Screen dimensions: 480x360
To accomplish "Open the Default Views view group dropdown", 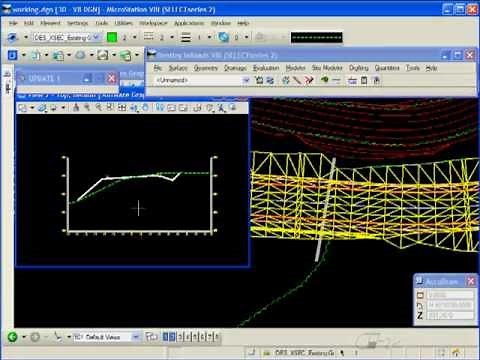I will [x=106, y=337].
